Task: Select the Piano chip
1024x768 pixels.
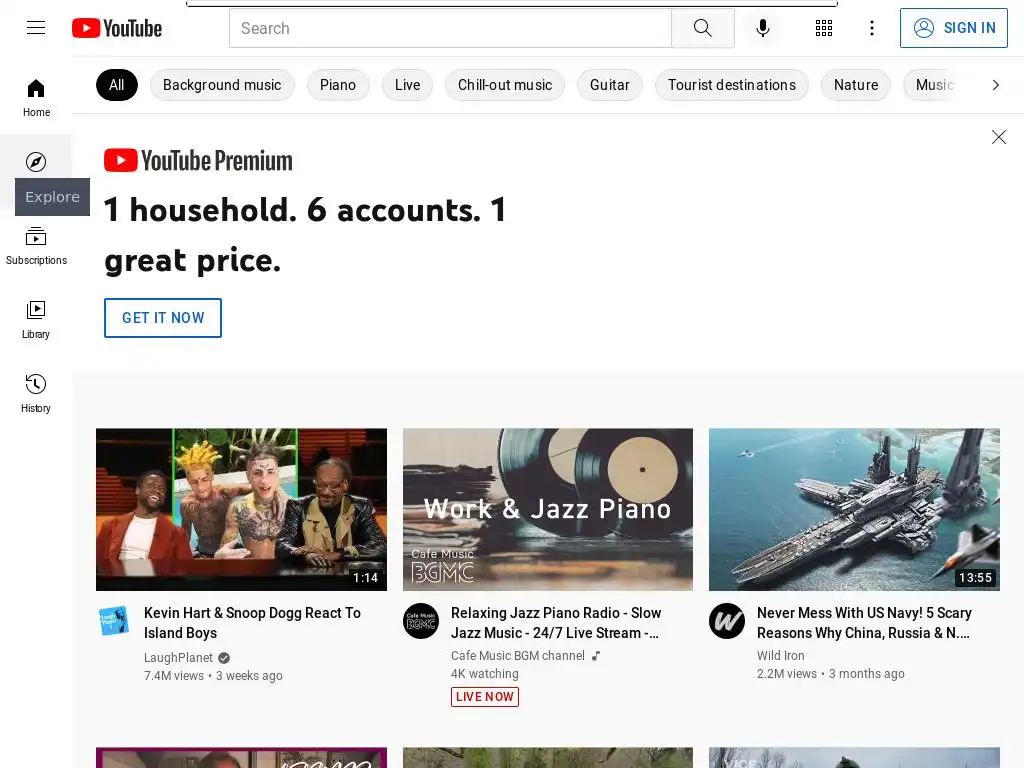Action: click(x=338, y=85)
